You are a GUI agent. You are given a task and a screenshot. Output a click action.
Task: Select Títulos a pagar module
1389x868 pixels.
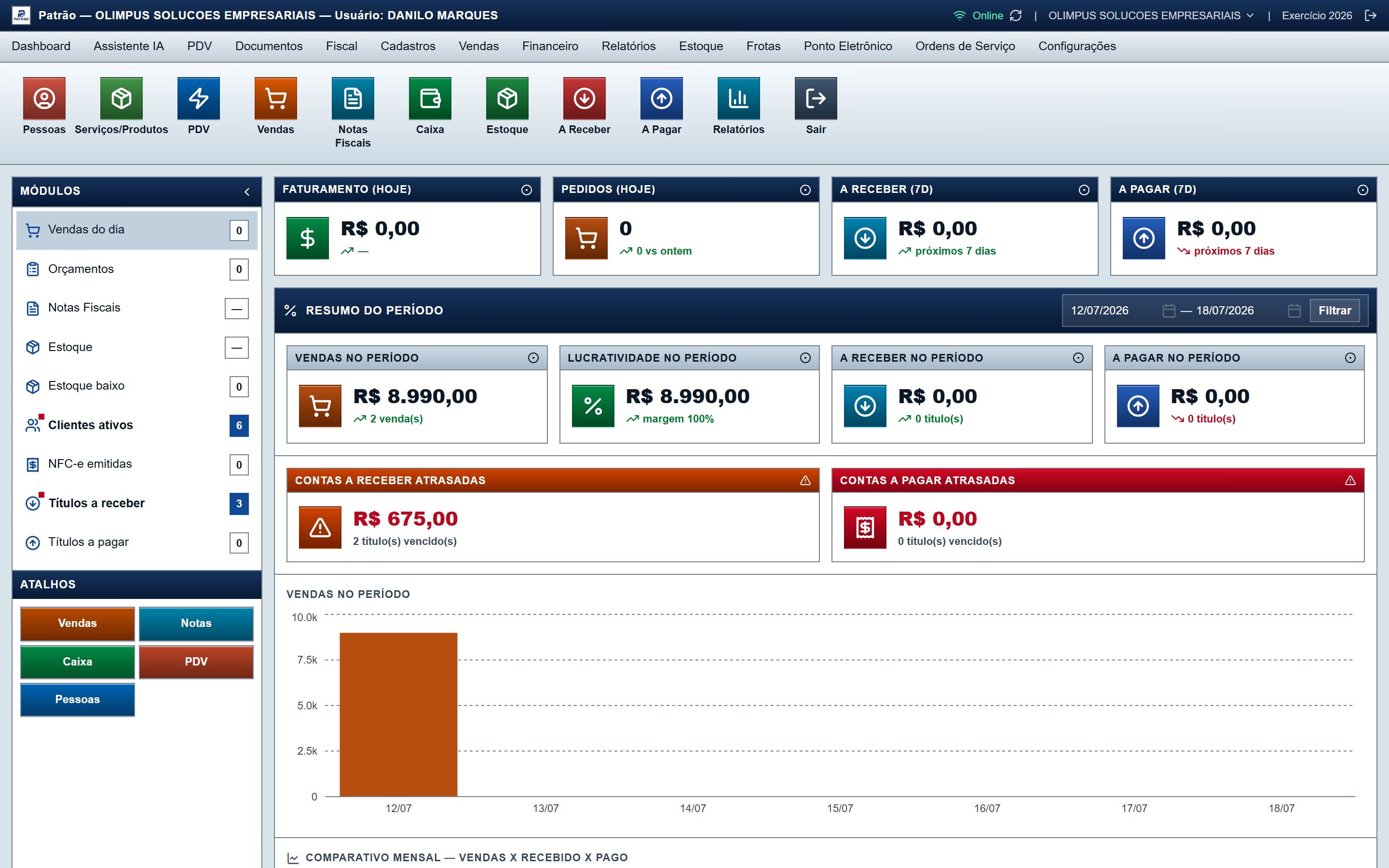pos(136,542)
